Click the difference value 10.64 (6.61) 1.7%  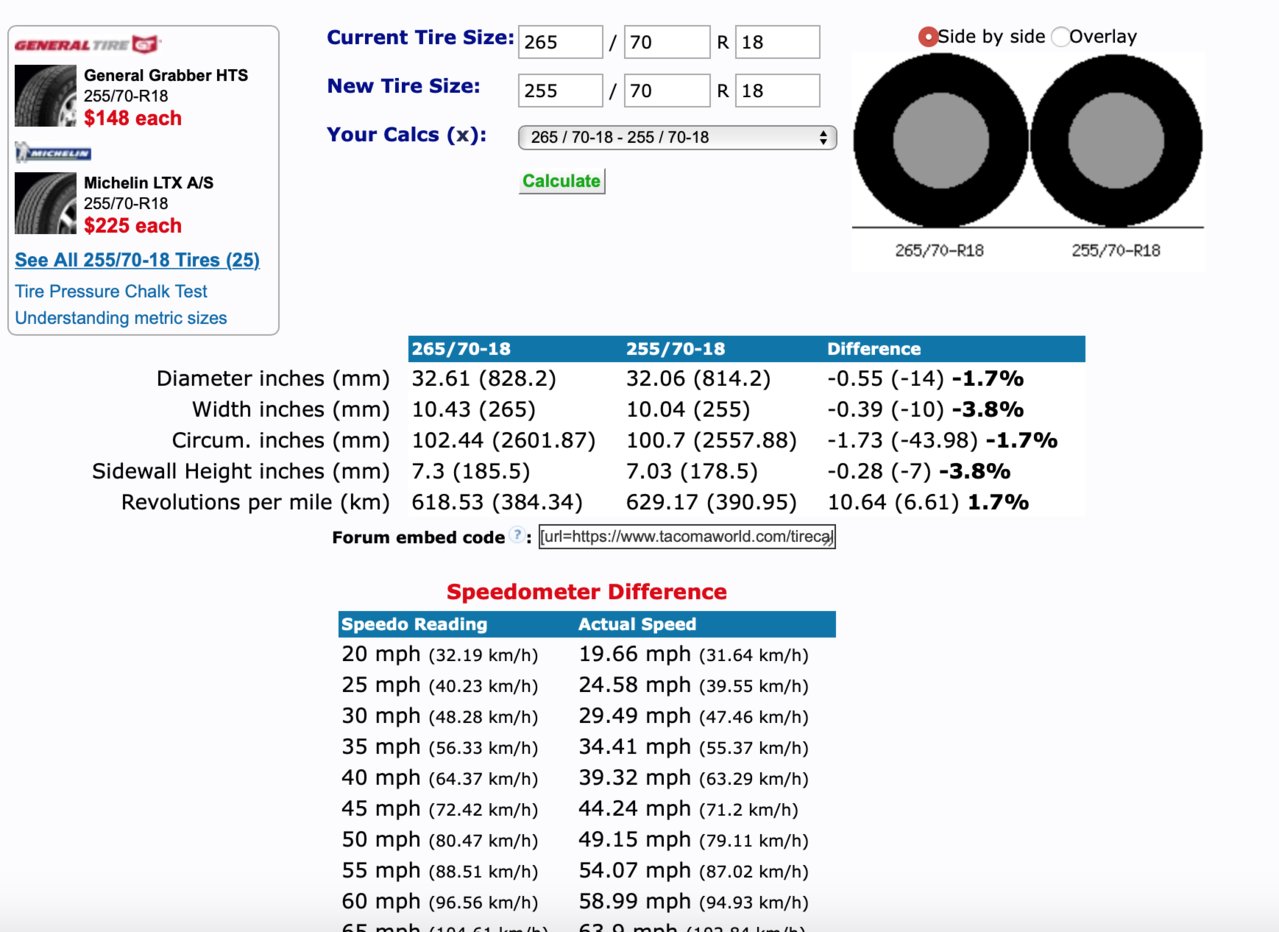coord(928,502)
